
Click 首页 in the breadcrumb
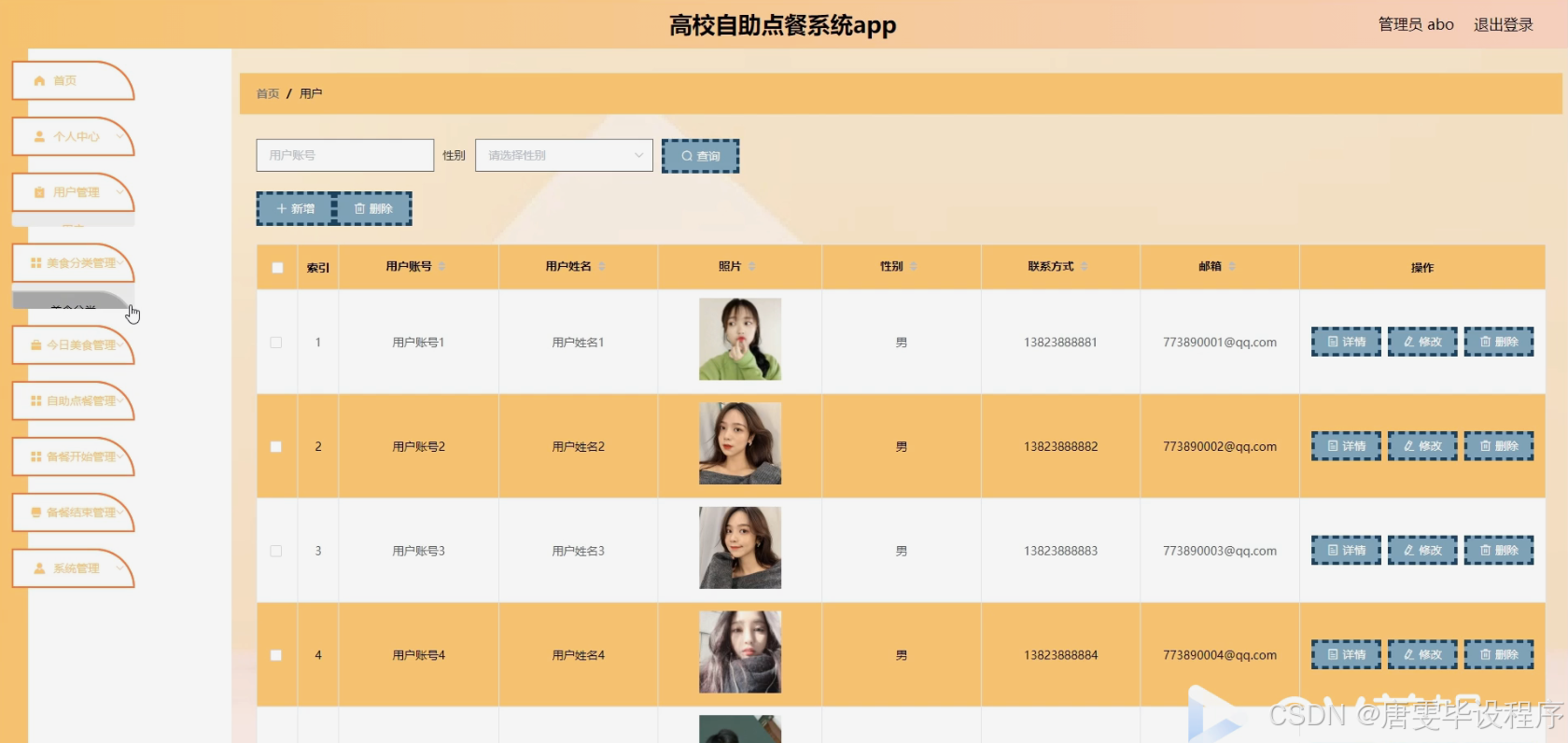tap(268, 94)
